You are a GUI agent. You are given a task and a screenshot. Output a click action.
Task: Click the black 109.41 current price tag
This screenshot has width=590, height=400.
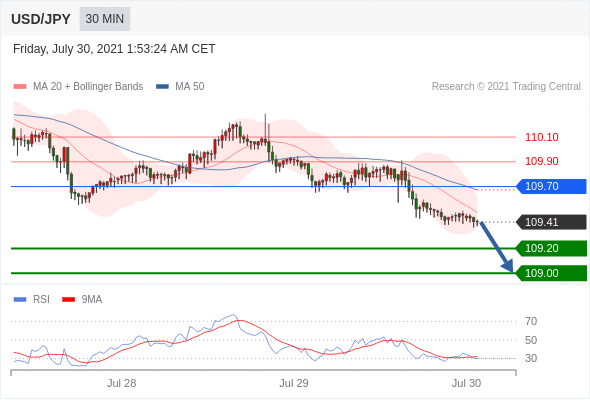[551, 222]
